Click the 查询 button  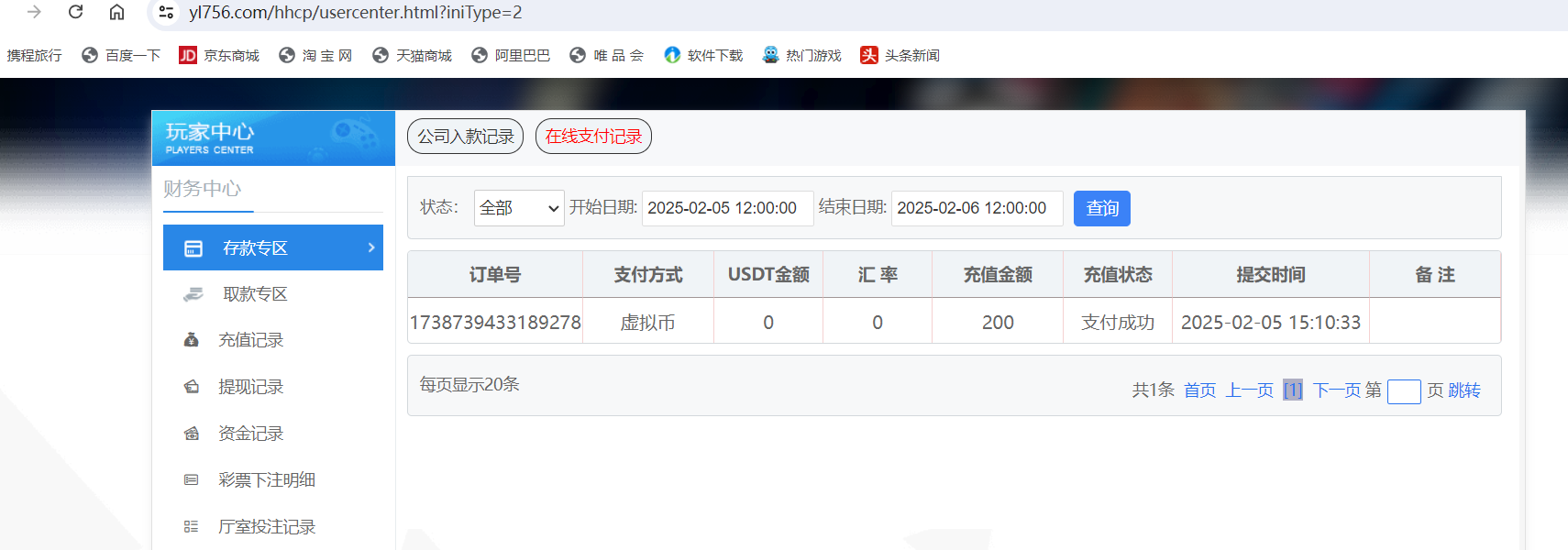1102,208
